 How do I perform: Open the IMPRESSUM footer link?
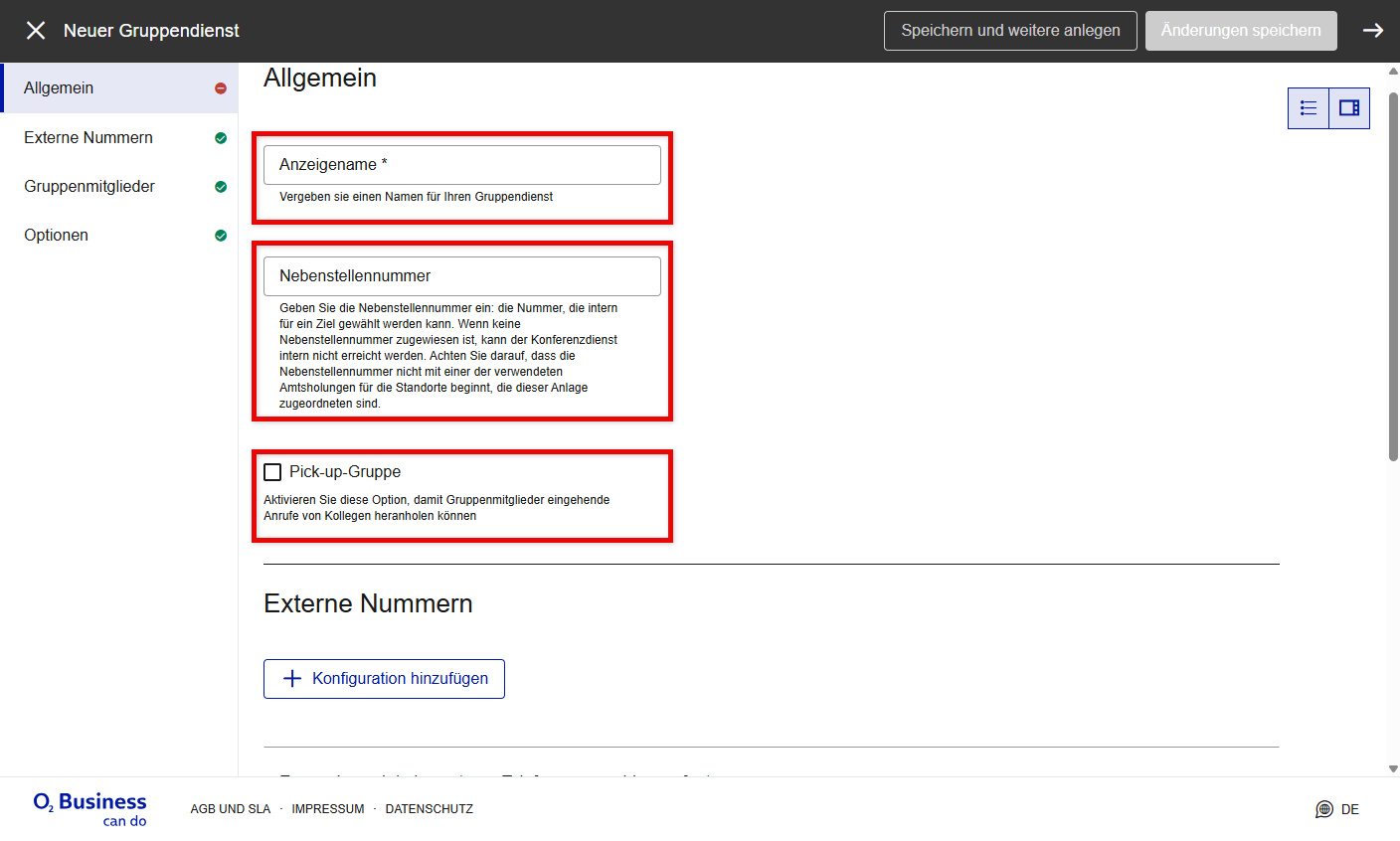pos(328,809)
